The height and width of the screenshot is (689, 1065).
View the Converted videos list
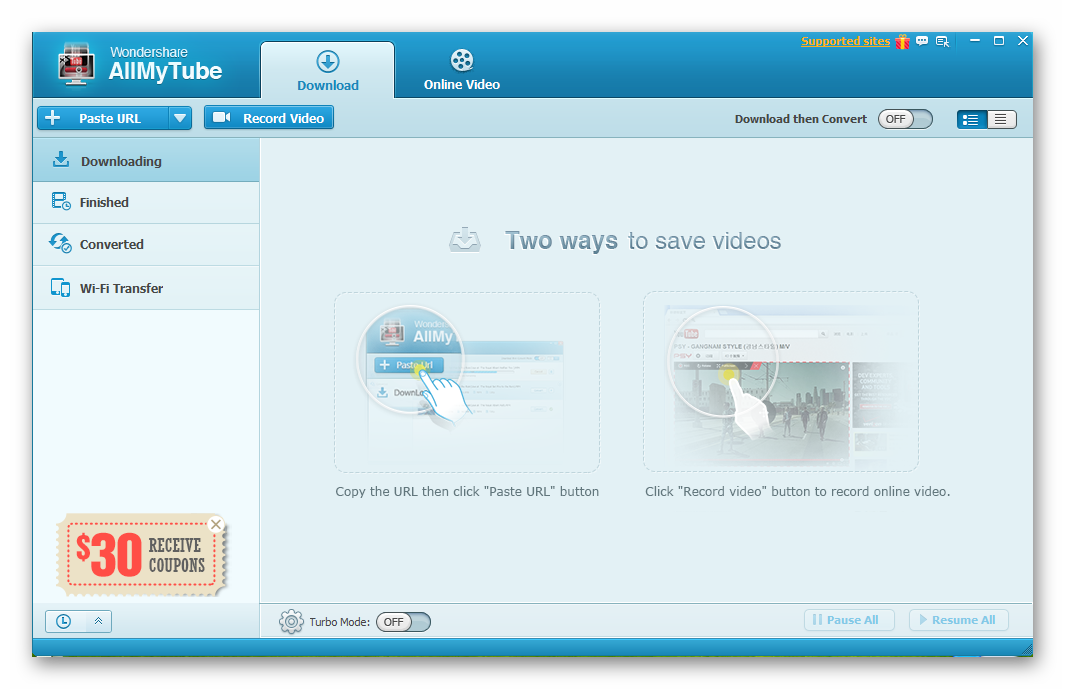coord(146,245)
